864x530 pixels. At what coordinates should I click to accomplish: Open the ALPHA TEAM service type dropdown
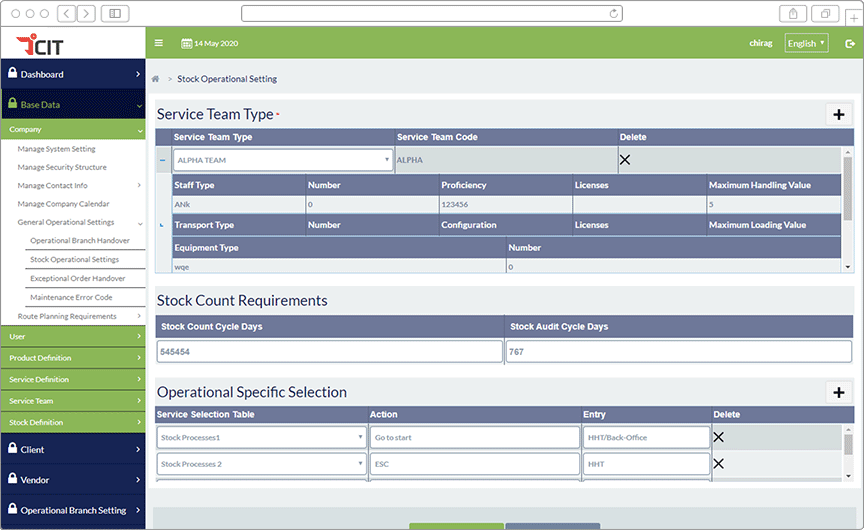pos(283,160)
